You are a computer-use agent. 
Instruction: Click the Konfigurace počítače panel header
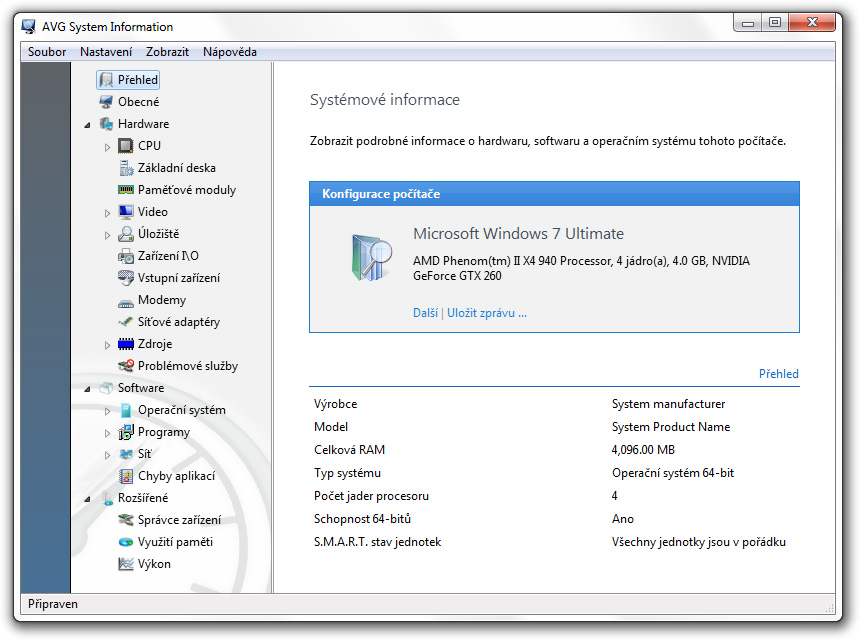pyautogui.click(x=554, y=194)
